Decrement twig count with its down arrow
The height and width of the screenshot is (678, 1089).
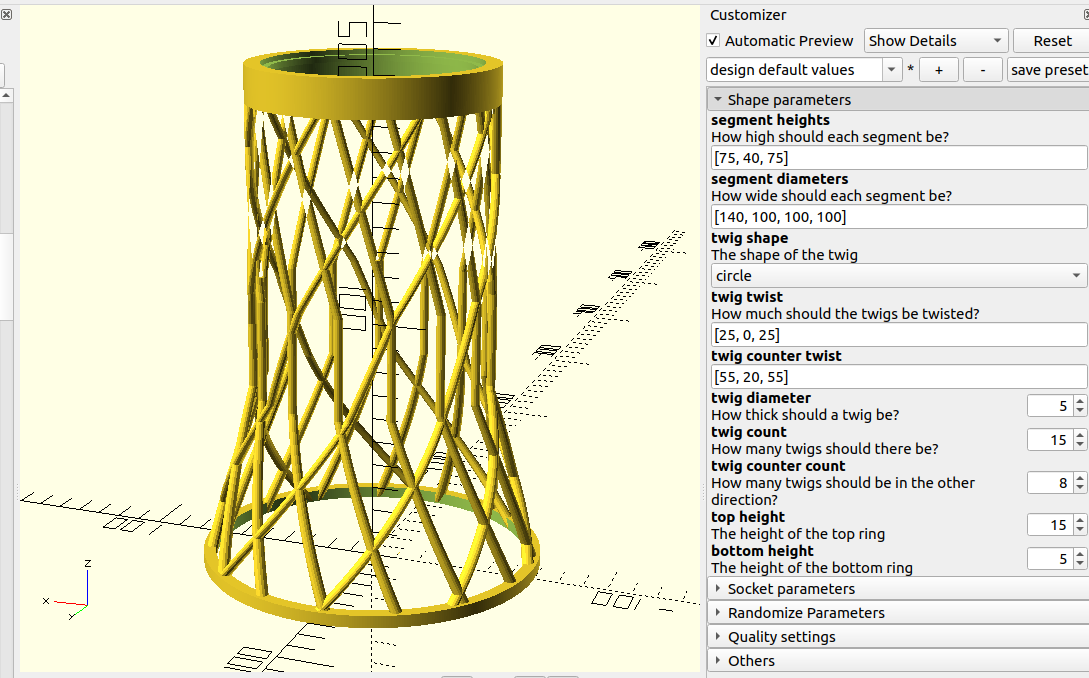(x=1080, y=444)
